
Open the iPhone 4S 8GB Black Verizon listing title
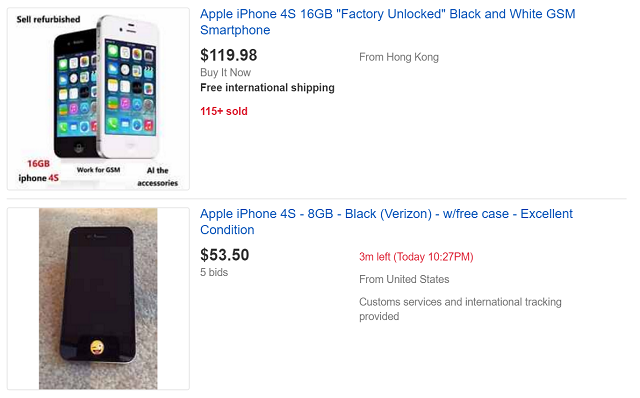pyautogui.click(x=386, y=222)
